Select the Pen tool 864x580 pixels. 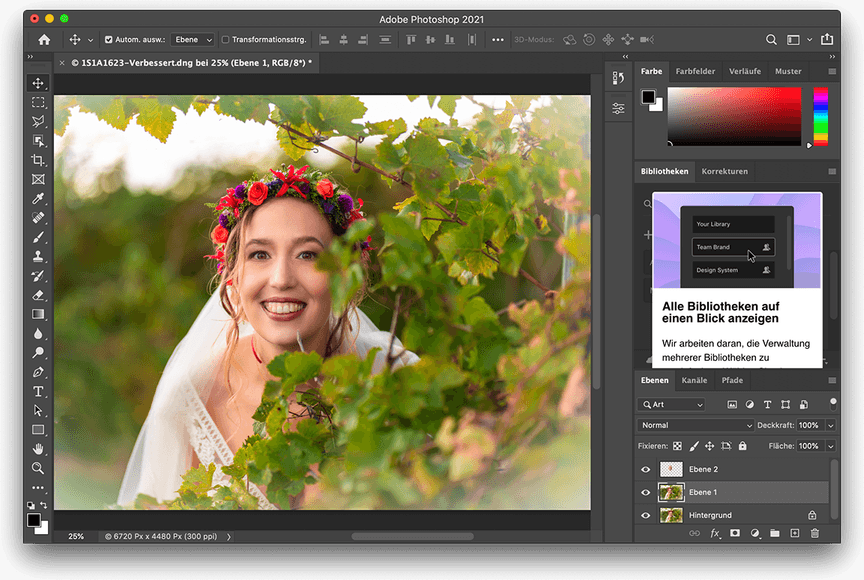point(38,372)
